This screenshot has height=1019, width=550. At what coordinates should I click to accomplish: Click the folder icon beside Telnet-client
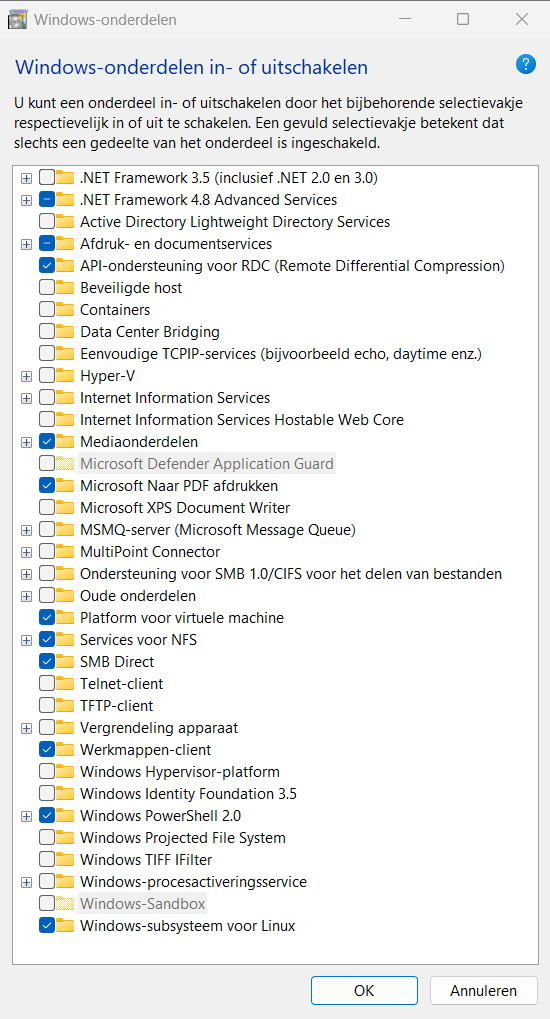point(64,684)
